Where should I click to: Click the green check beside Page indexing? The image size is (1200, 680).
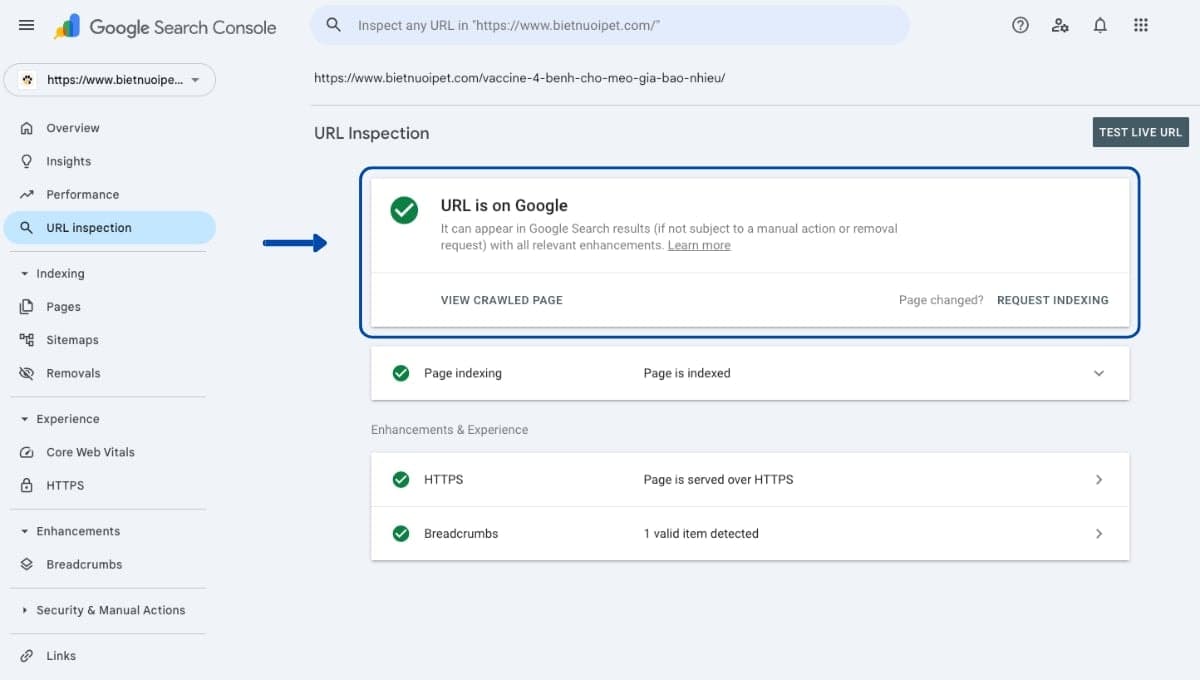click(401, 373)
